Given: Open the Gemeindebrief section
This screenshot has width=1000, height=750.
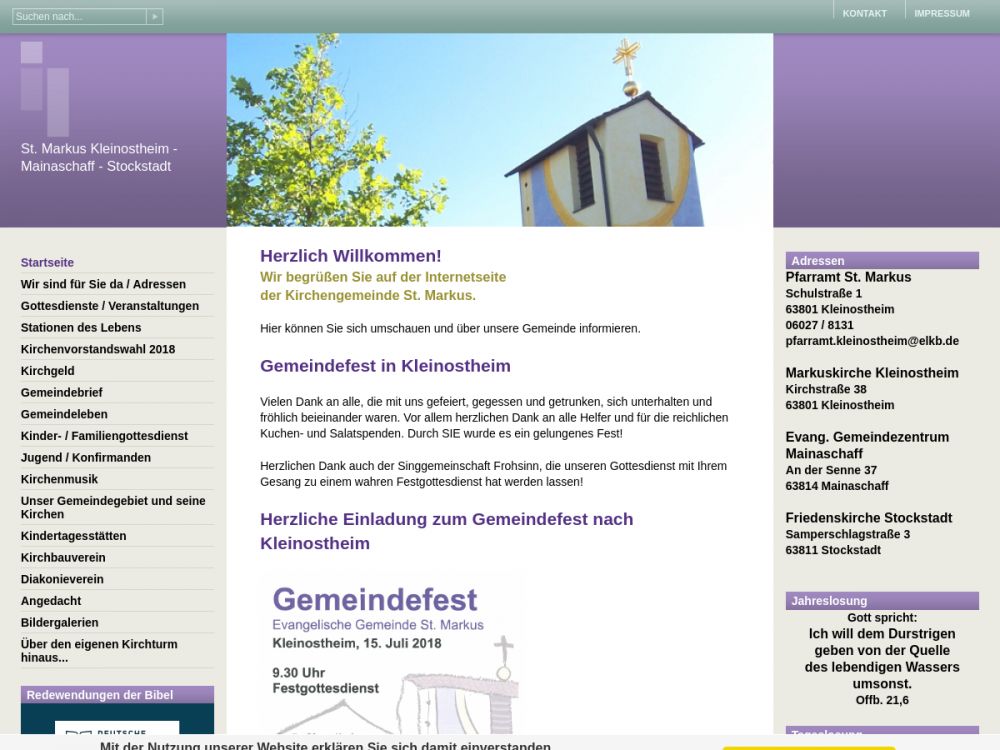Looking at the screenshot, I should [62, 393].
